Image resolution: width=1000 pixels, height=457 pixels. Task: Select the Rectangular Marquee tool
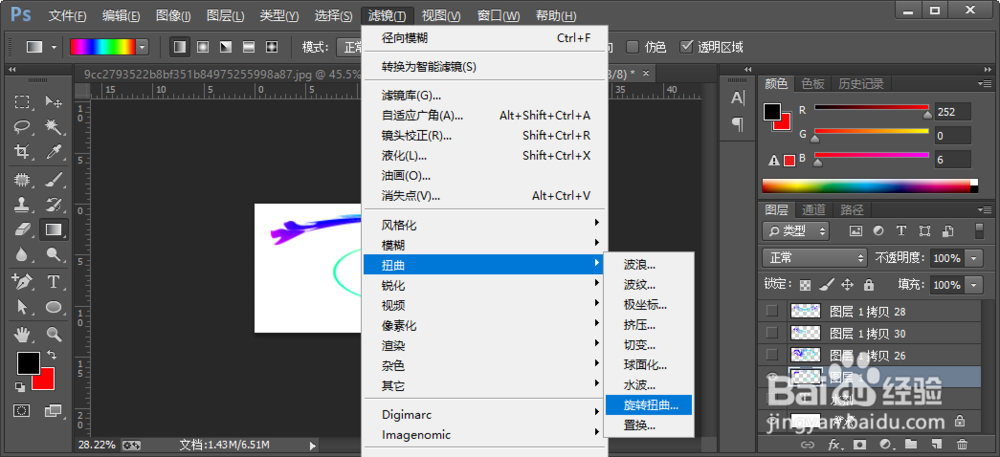(22, 103)
